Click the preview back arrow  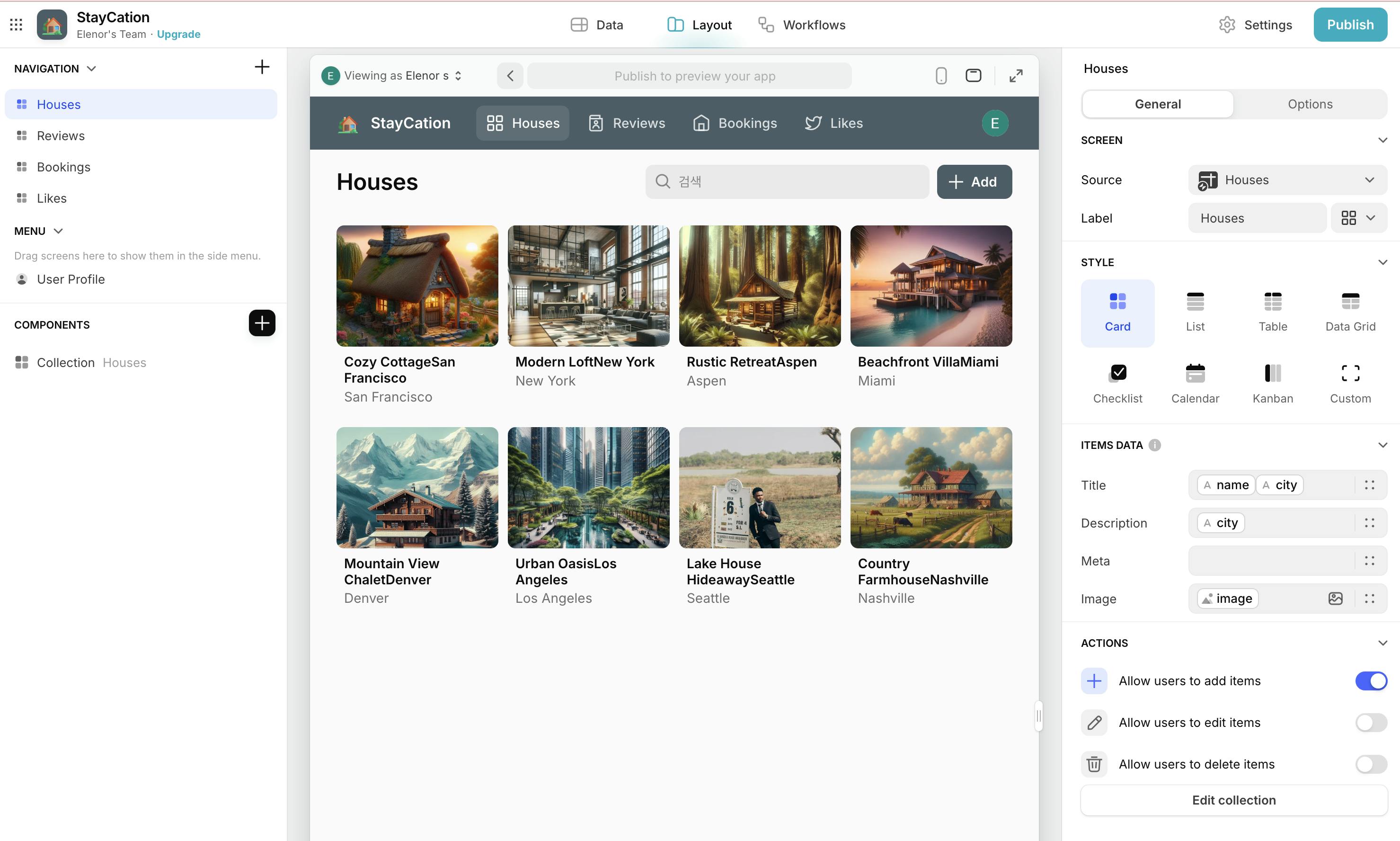click(510, 75)
